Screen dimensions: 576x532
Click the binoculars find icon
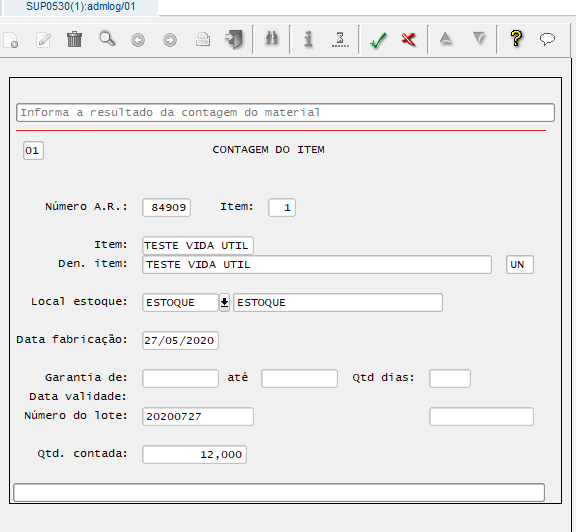(x=271, y=39)
